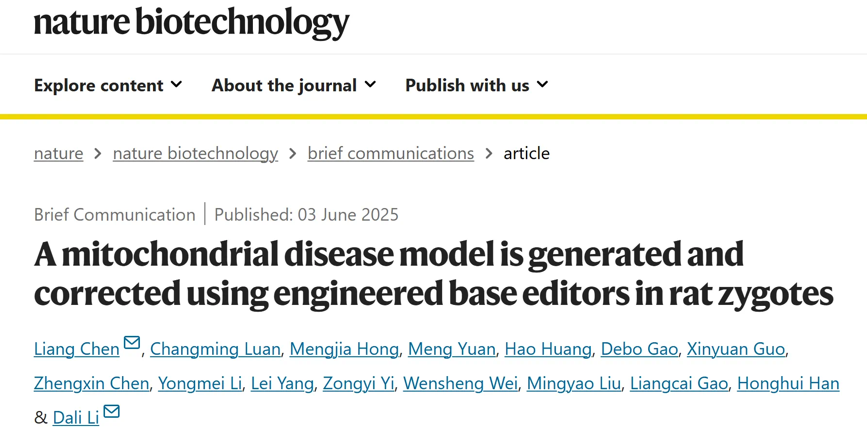
Task: Click the envelope icon beside Liang Chen
Action: (132, 343)
